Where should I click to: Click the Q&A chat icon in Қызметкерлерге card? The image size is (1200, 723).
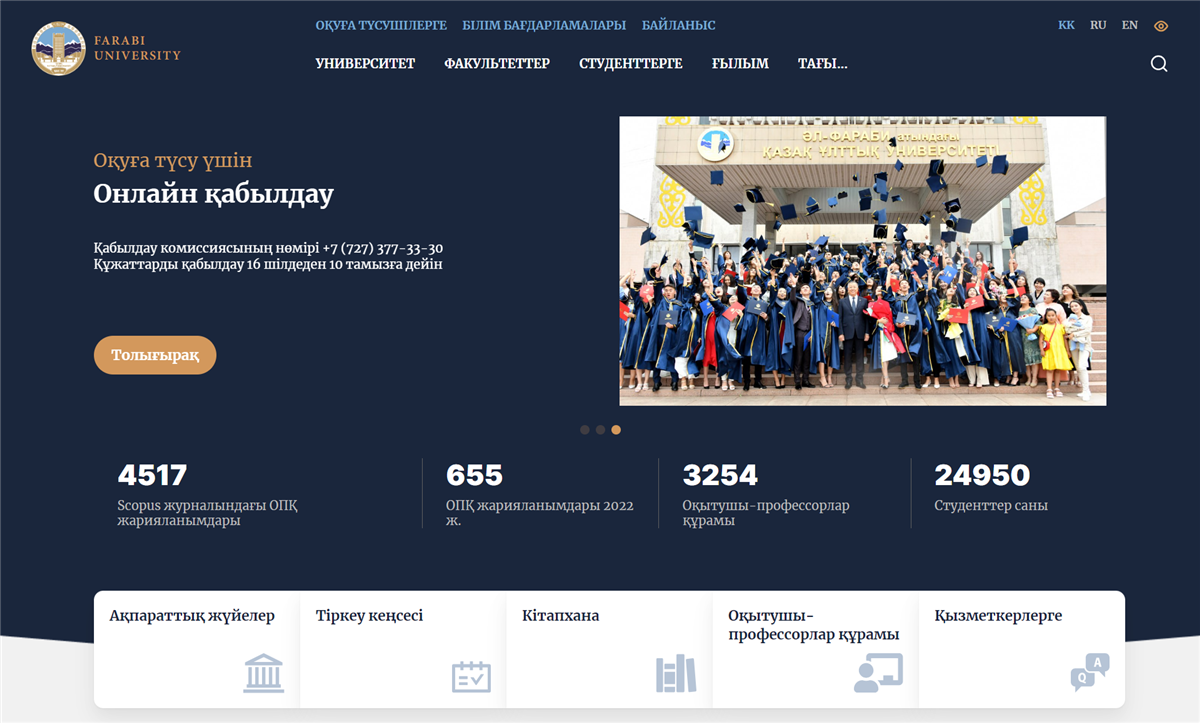(x=1089, y=673)
